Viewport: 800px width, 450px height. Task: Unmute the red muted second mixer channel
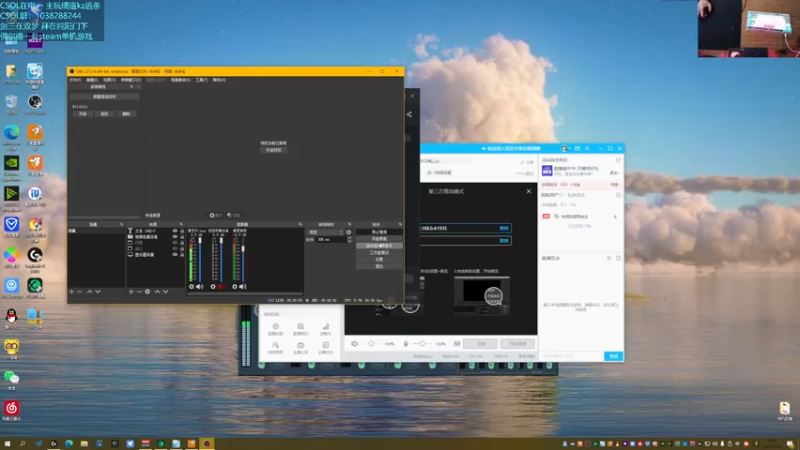(x=221, y=287)
